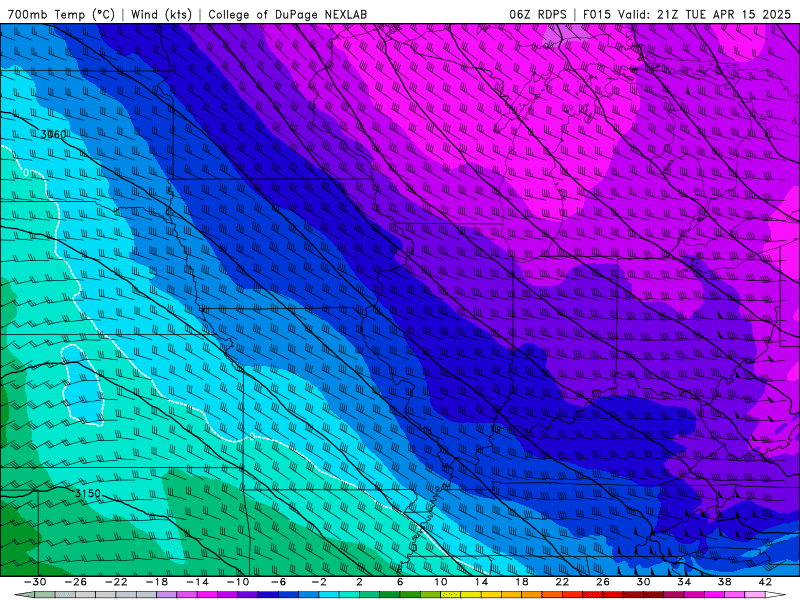Click the -18 color scale label

coord(157,582)
